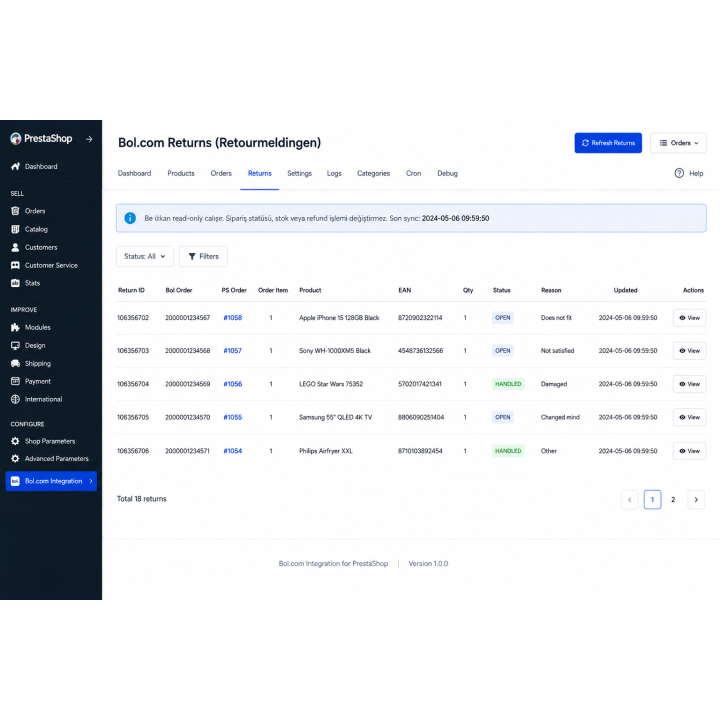Open PS order link #1057

(x=232, y=351)
